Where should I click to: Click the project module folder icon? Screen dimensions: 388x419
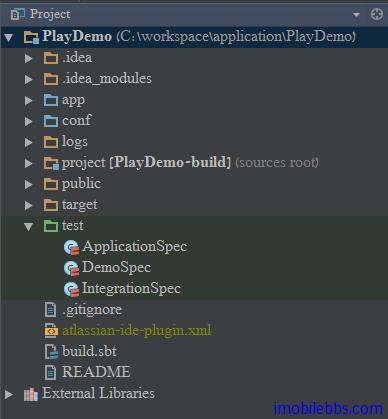(x=51, y=163)
